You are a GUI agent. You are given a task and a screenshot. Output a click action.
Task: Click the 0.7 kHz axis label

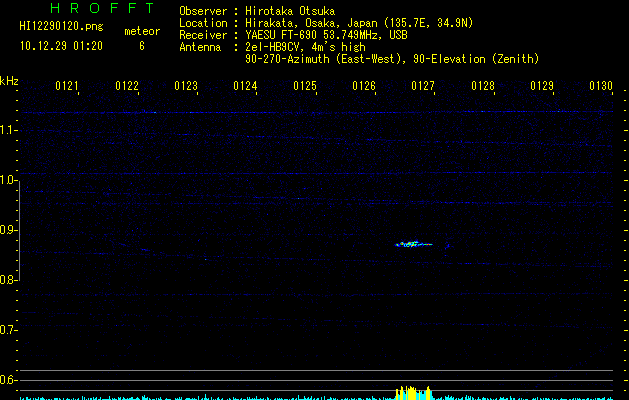point(8,330)
